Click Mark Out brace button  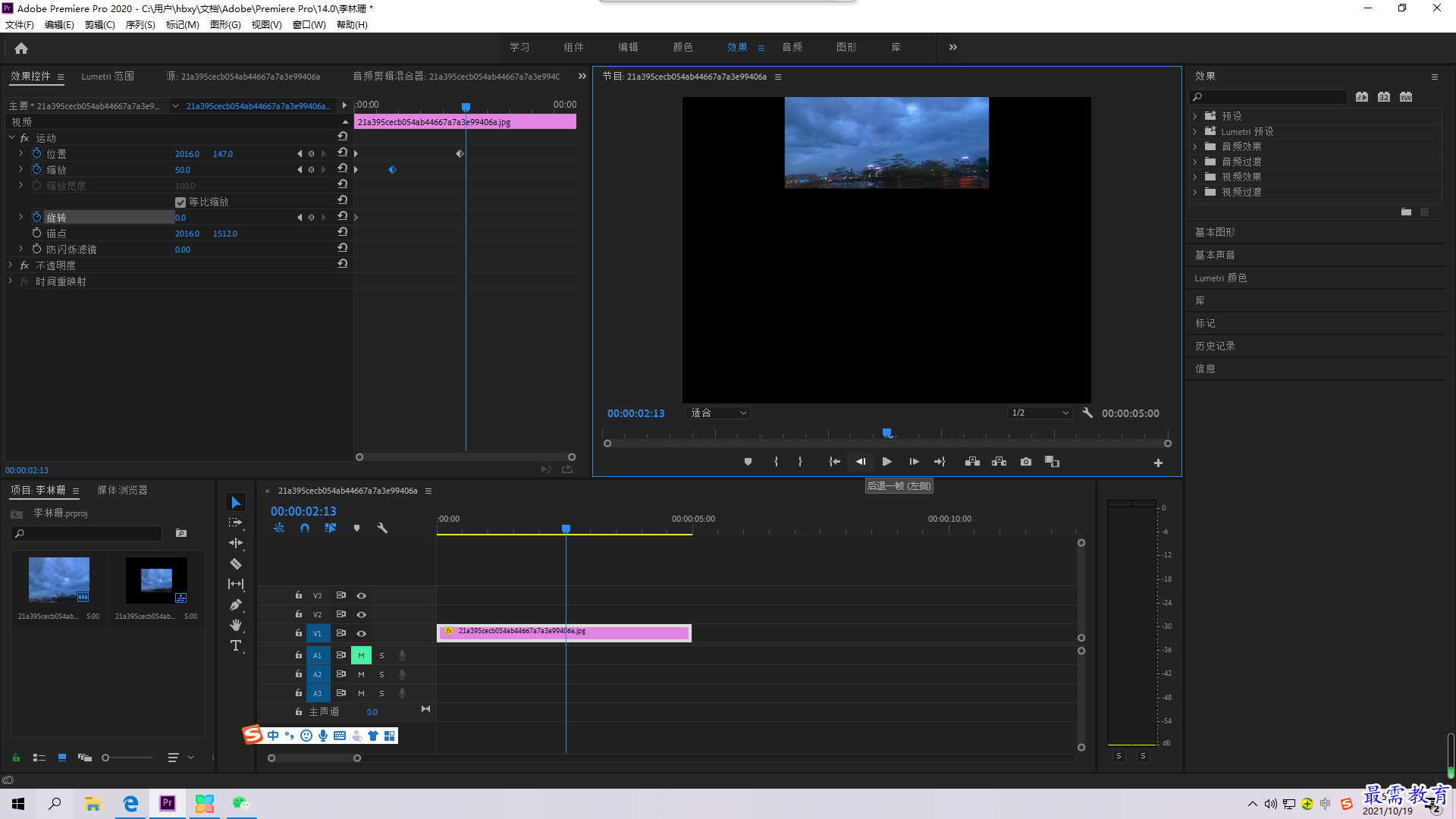click(x=800, y=462)
